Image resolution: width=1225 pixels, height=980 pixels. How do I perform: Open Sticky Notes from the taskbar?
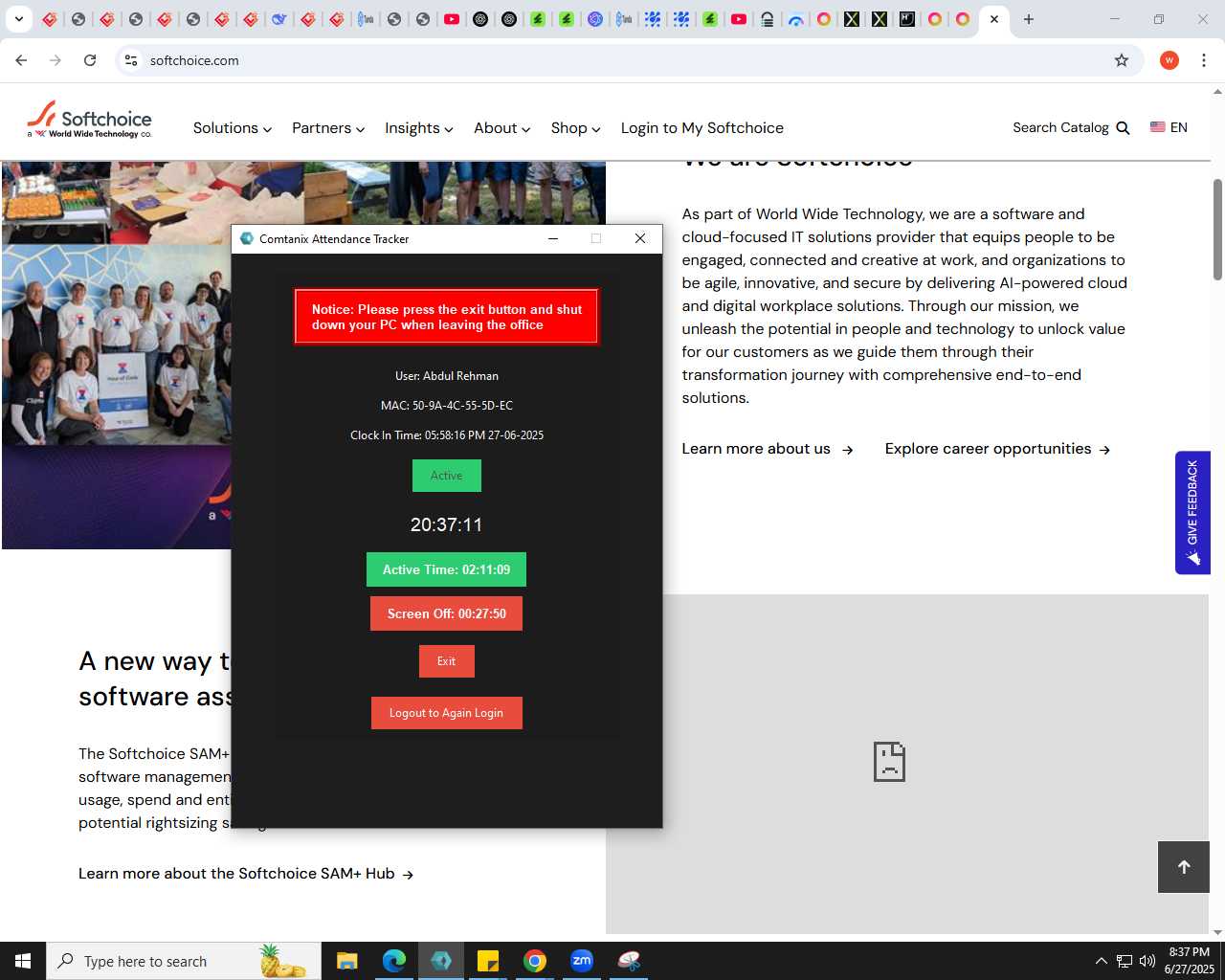488,961
